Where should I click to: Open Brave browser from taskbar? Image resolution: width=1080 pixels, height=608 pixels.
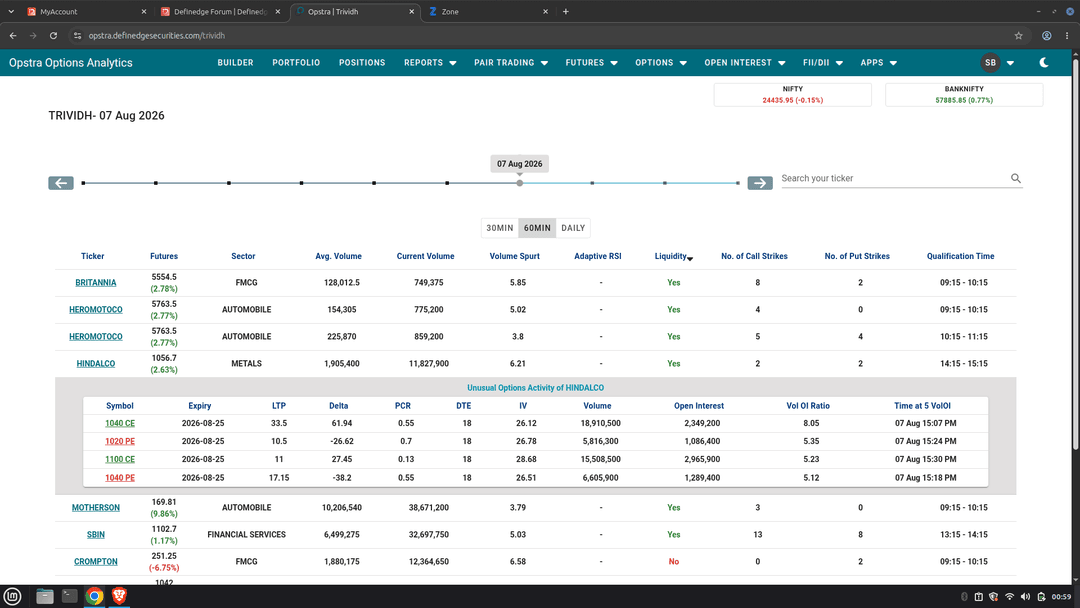click(119, 596)
